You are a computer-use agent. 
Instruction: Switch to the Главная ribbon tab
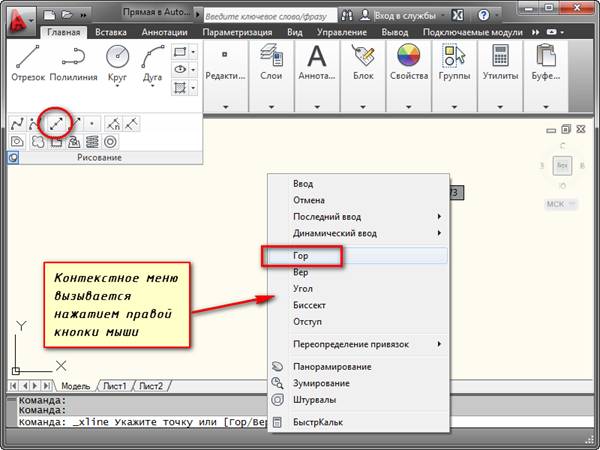(x=64, y=33)
